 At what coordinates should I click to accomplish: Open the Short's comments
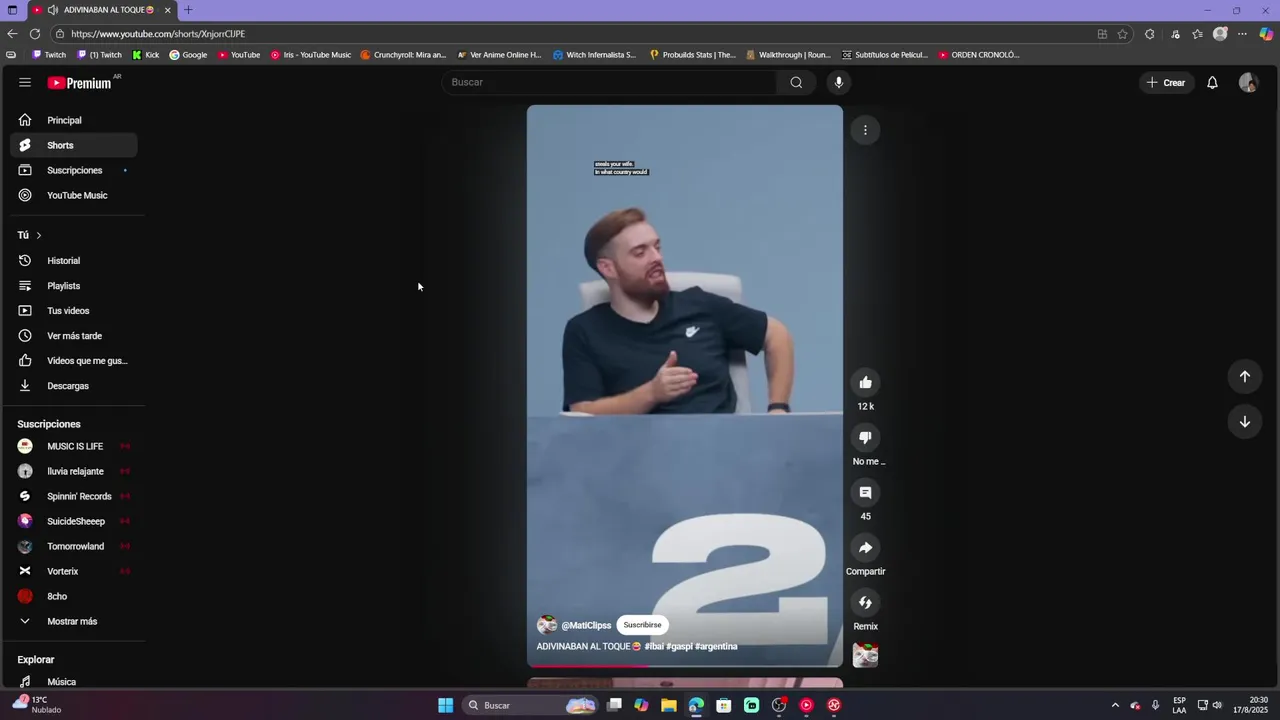point(865,492)
